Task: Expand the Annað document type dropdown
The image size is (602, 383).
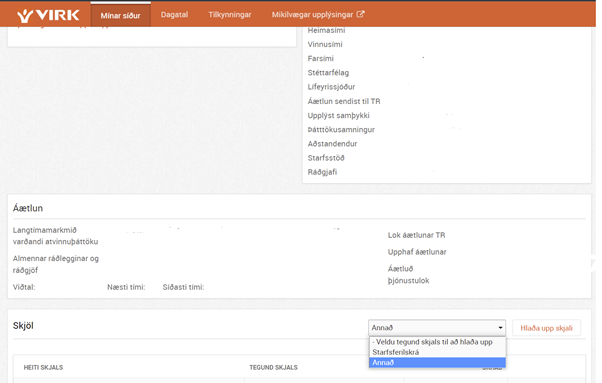Action: 437,328
